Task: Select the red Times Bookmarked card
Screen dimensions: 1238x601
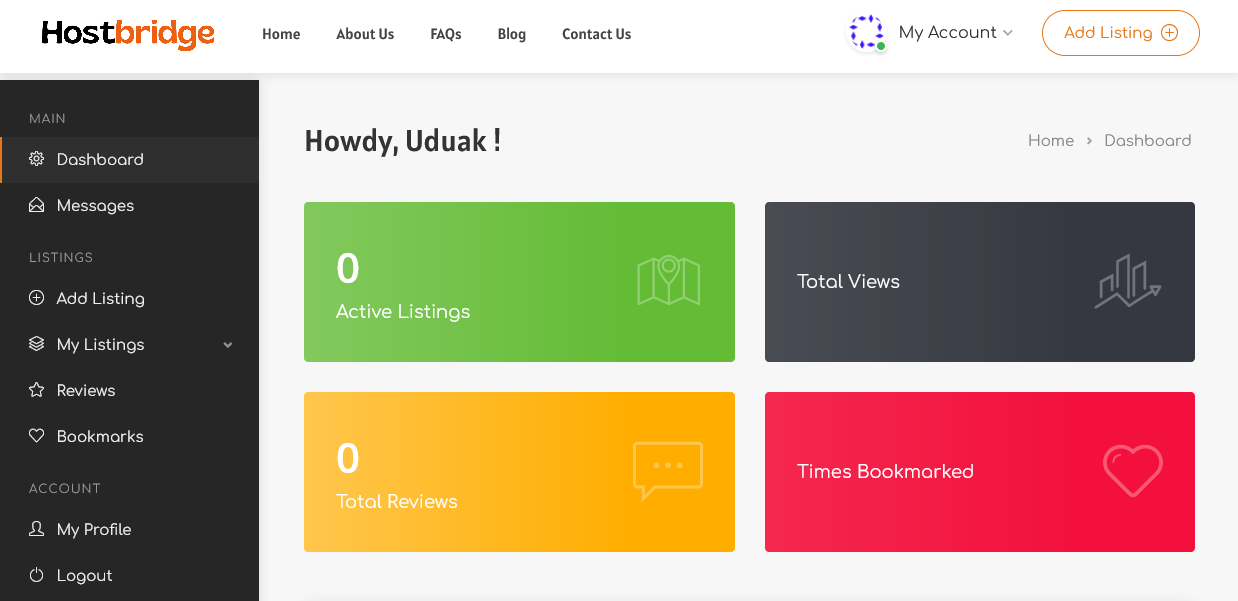Action: click(x=980, y=472)
